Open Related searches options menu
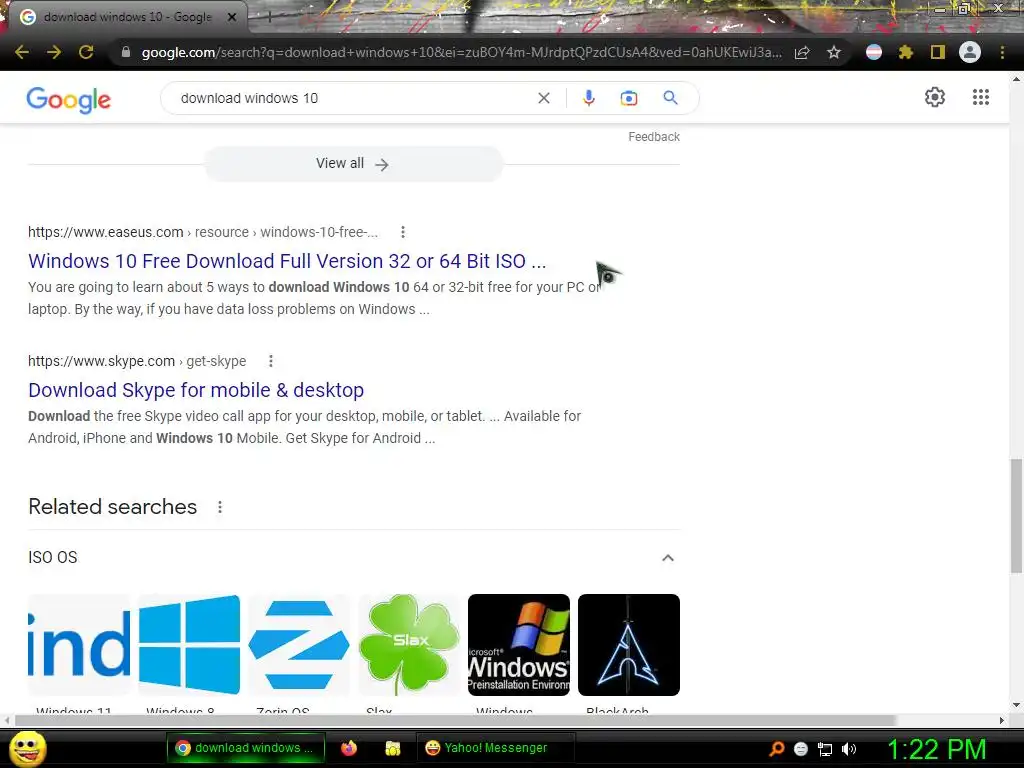 tap(220, 507)
